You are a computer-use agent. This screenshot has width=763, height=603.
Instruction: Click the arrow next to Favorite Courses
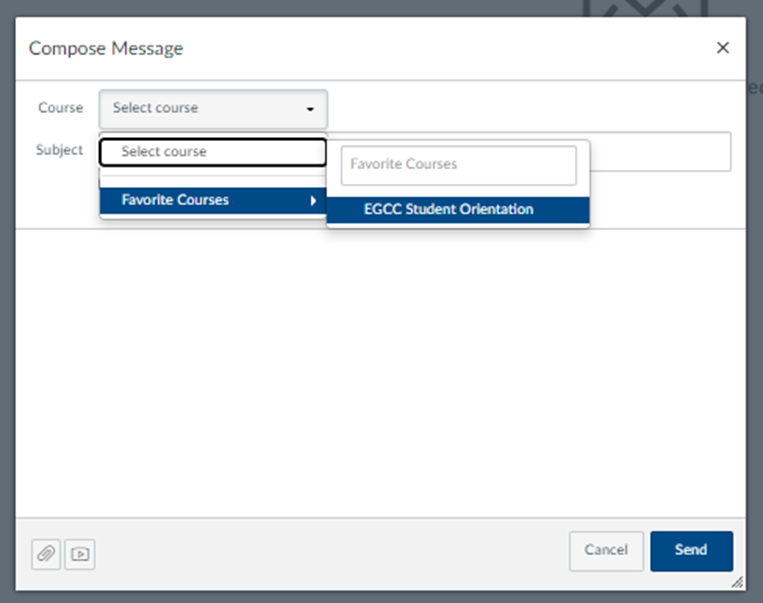click(313, 201)
